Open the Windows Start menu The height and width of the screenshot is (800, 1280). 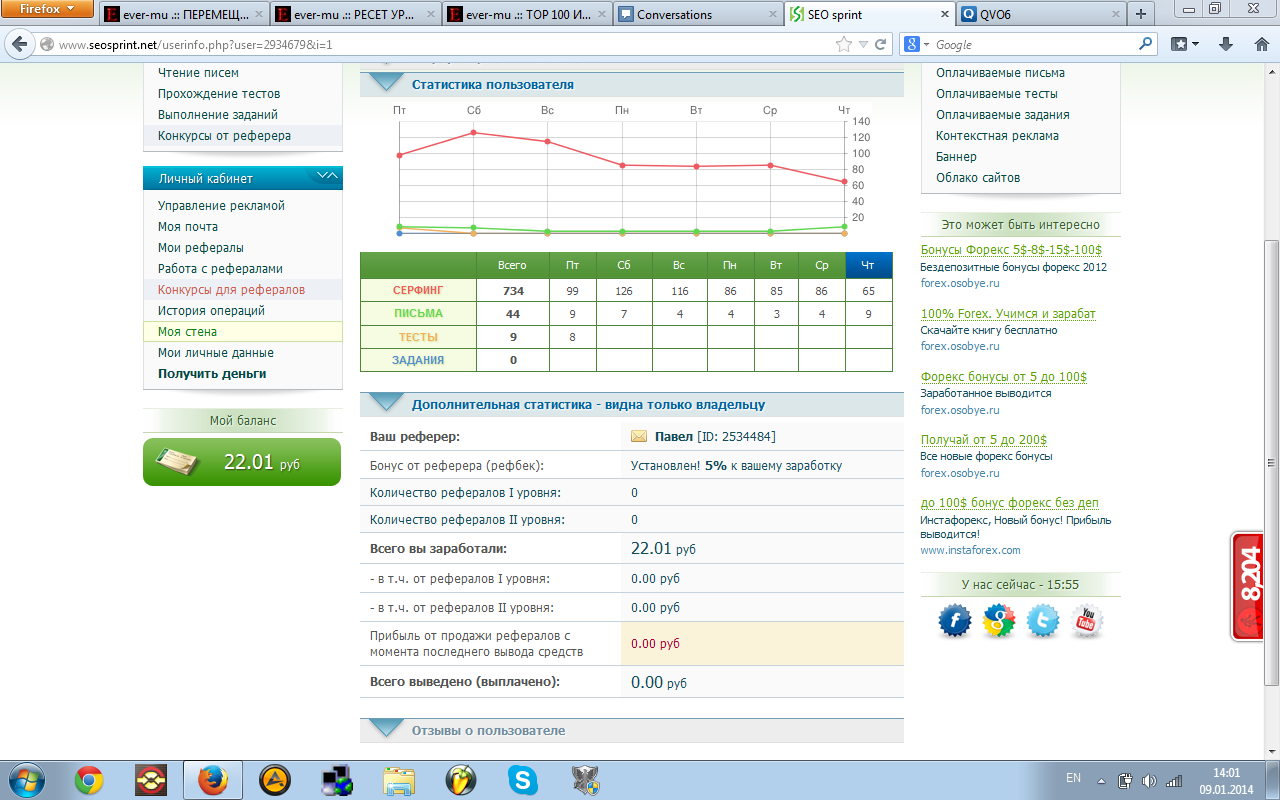coord(25,779)
